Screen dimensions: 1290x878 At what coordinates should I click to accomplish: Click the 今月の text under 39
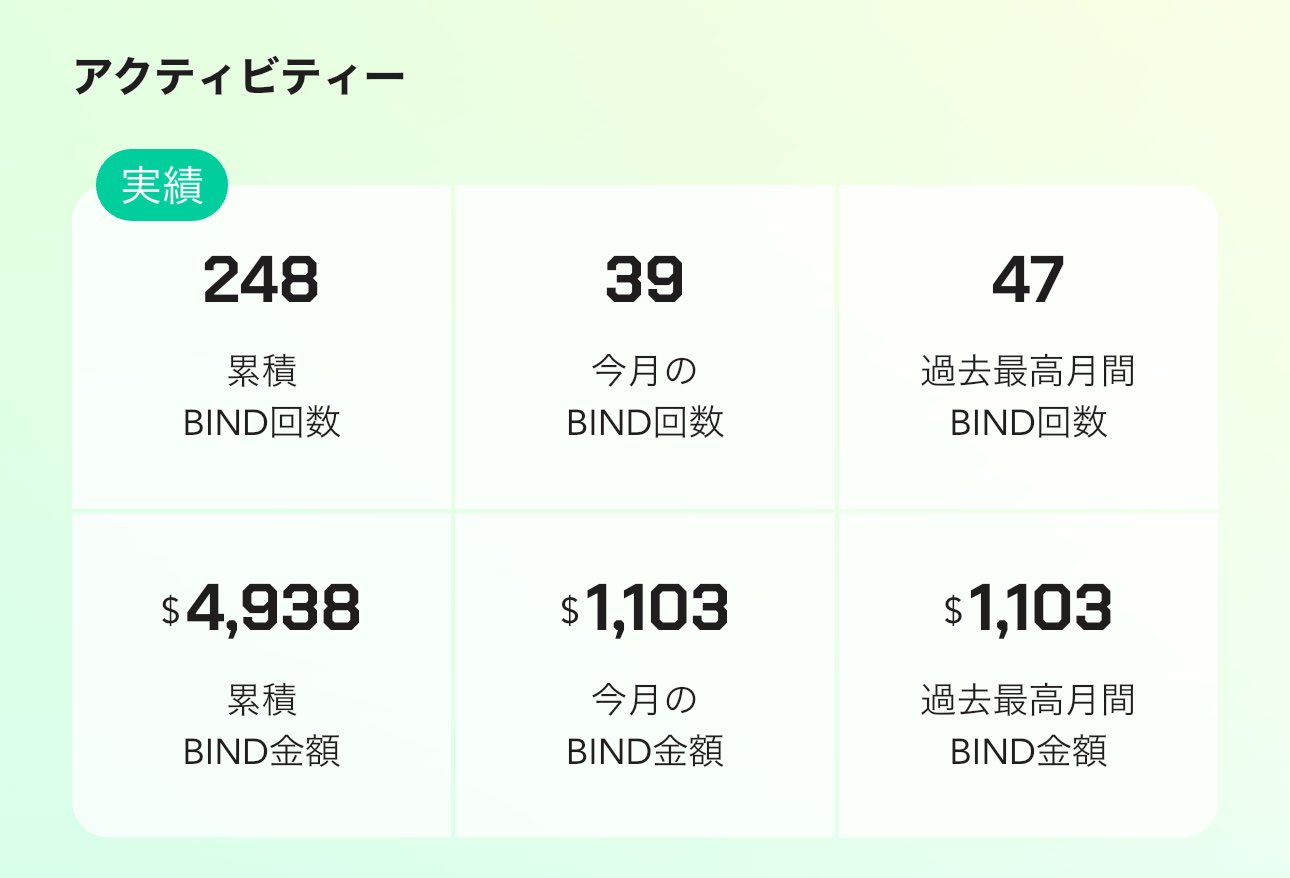[x=645, y=372]
